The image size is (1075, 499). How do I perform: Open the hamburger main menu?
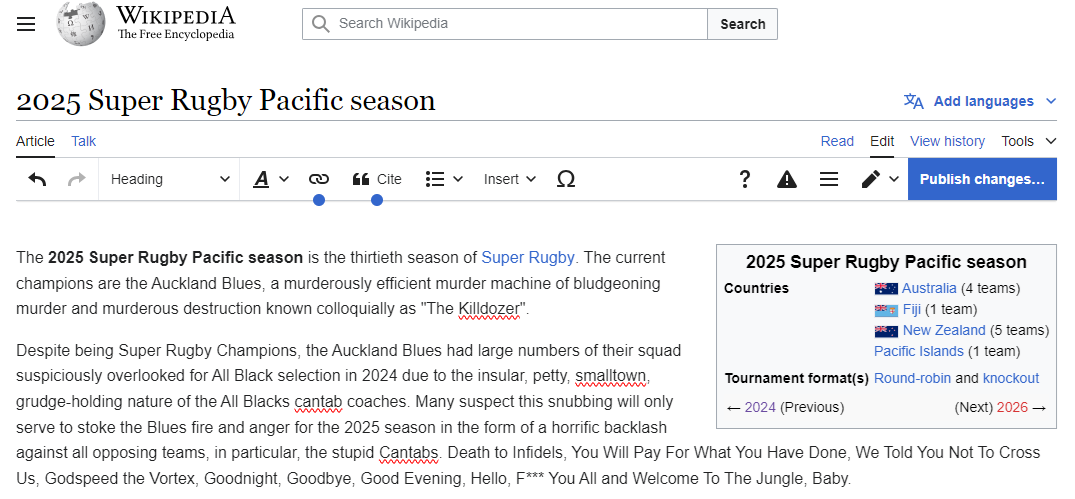pos(26,24)
